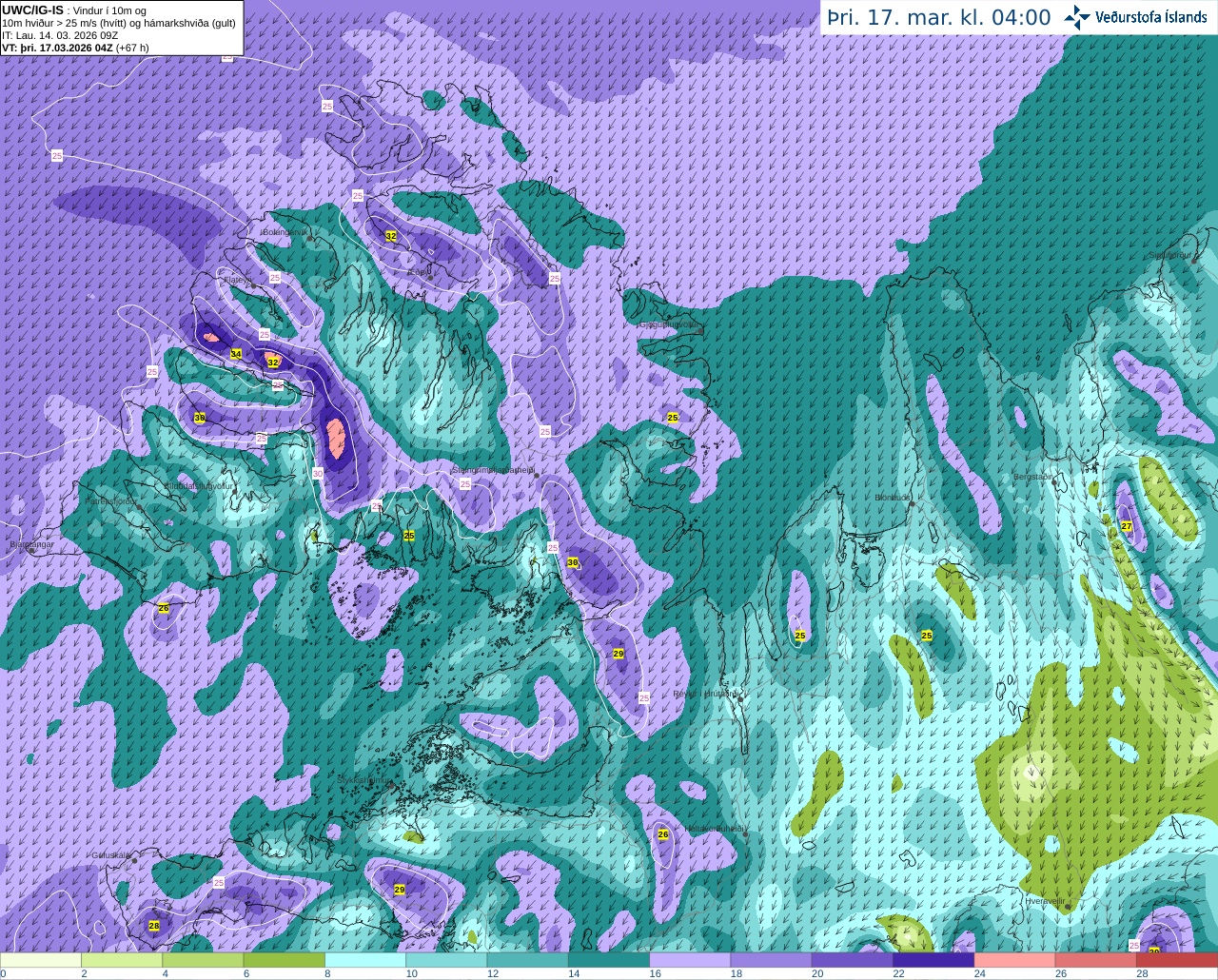Click the Bolungarvík station label
Viewport: 1218px width, 980px height.
coord(285,231)
